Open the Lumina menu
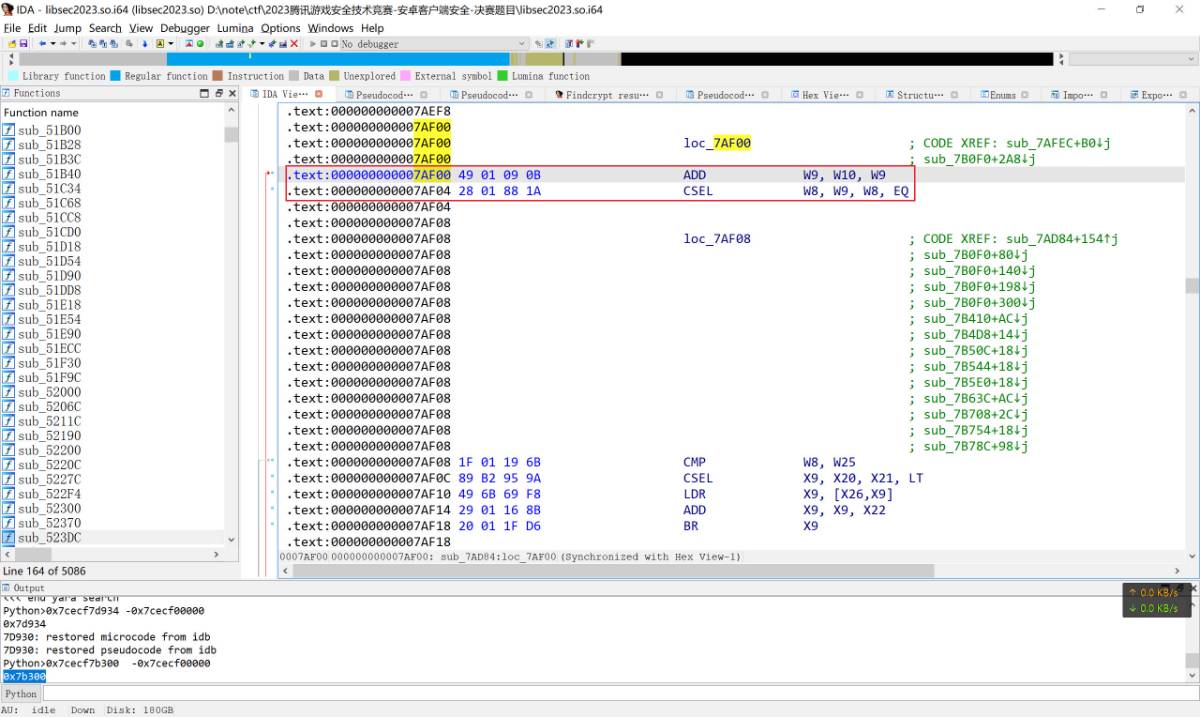 [x=235, y=28]
